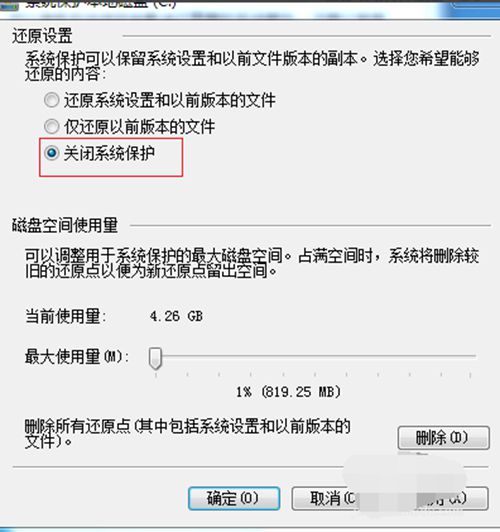Select 还原系统设置和以前版本的文件 radio button
The height and width of the screenshot is (532, 500).
pos(51,100)
